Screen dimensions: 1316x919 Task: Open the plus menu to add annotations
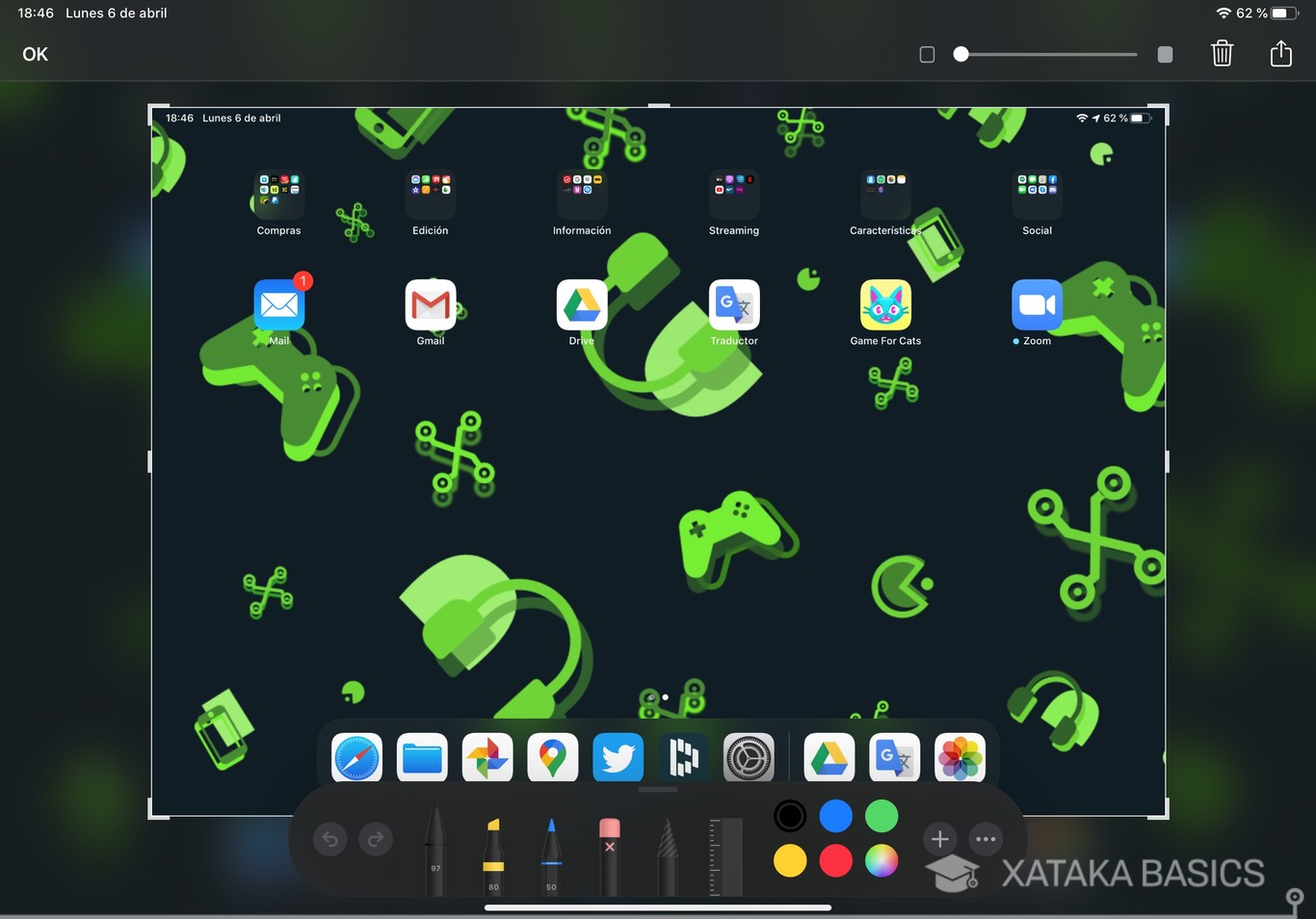click(x=939, y=839)
